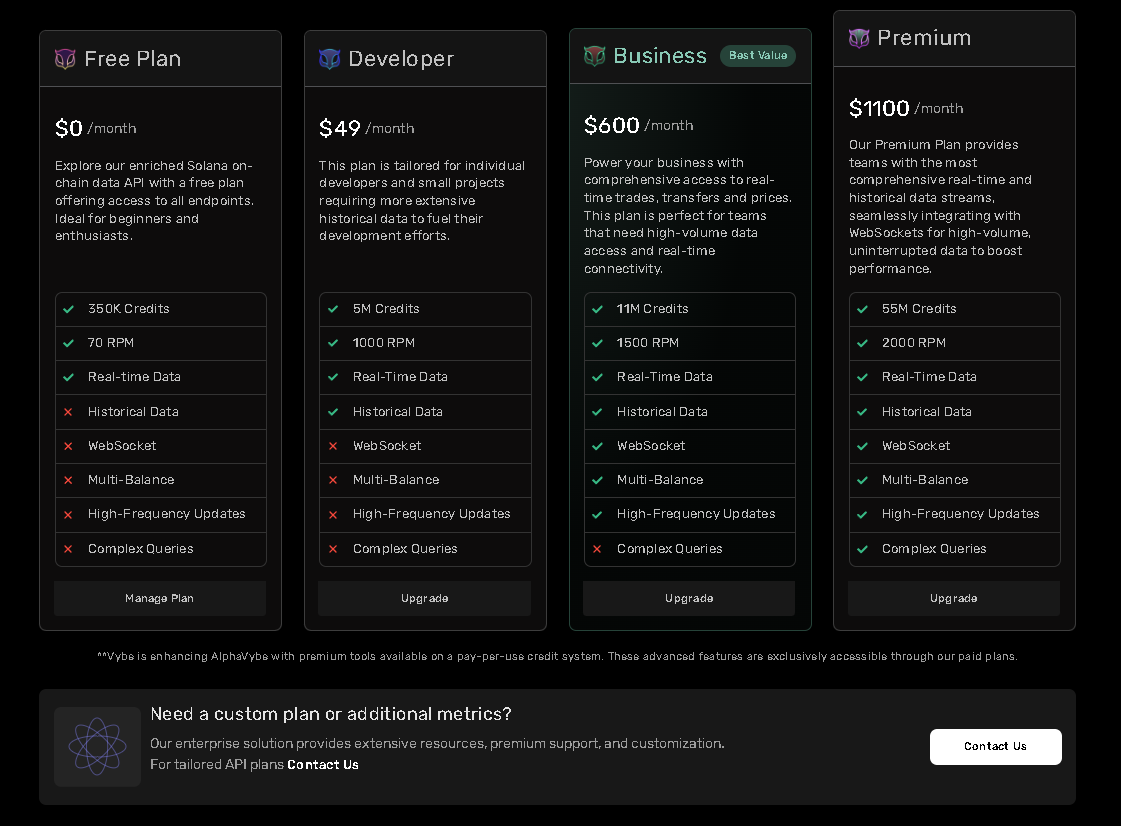Click the red X beside Free Plan WebSocket

point(69,446)
